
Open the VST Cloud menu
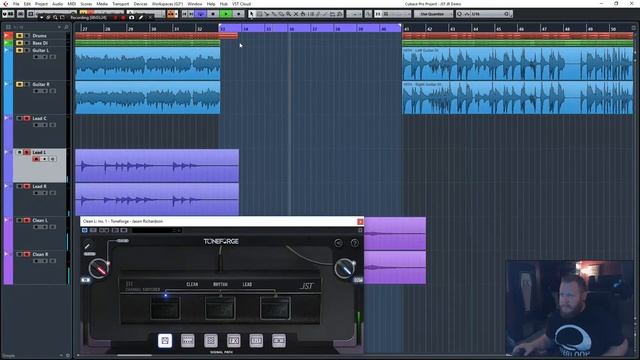pos(241,4)
